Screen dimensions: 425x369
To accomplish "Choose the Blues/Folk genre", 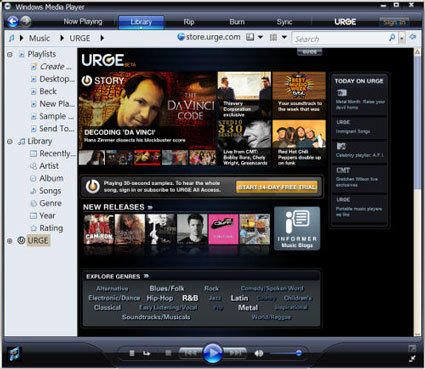I will click(x=167, y=288).
